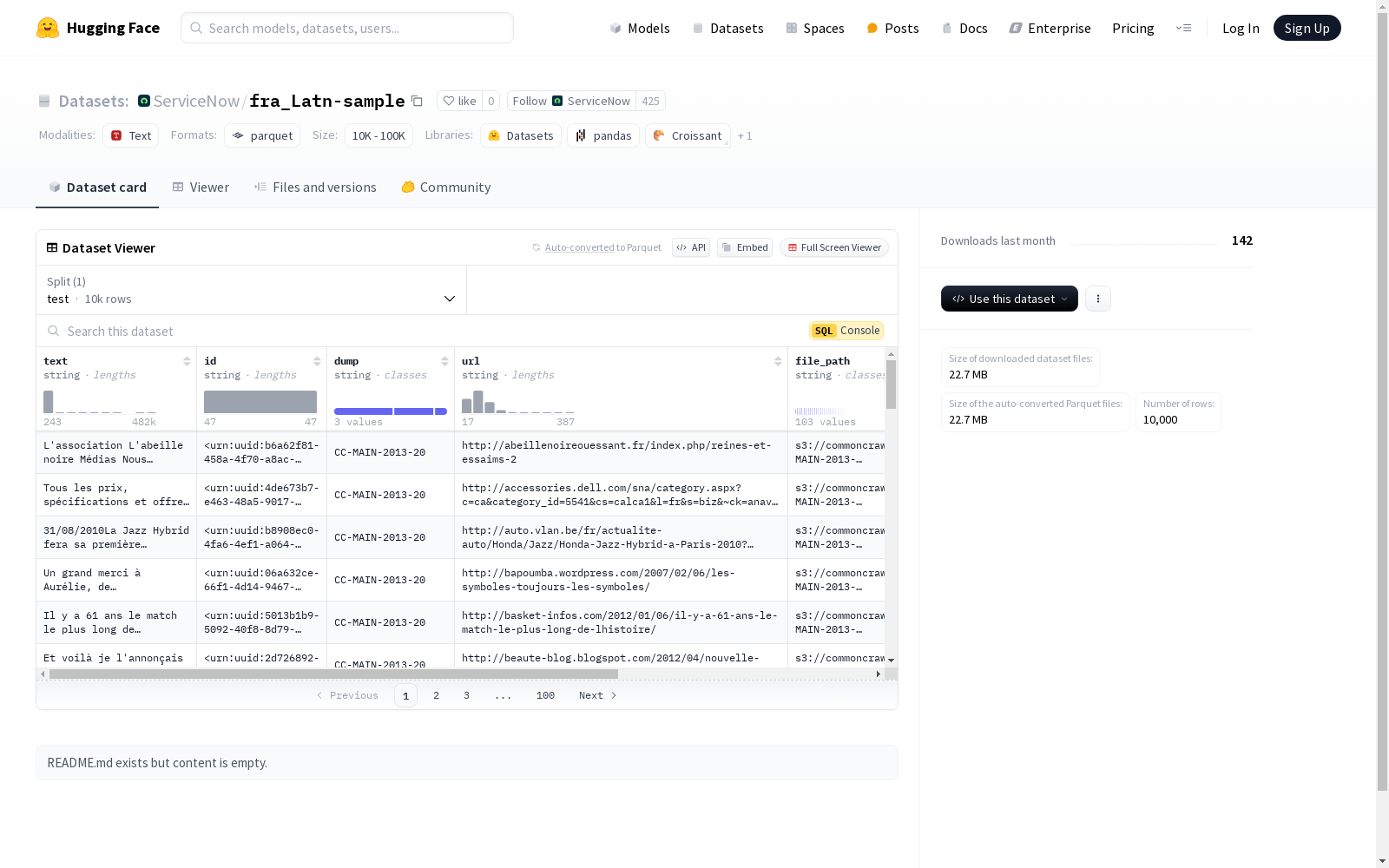Click the follower count 425
The height and width of the screenshot is (868, 1389).
650,101
